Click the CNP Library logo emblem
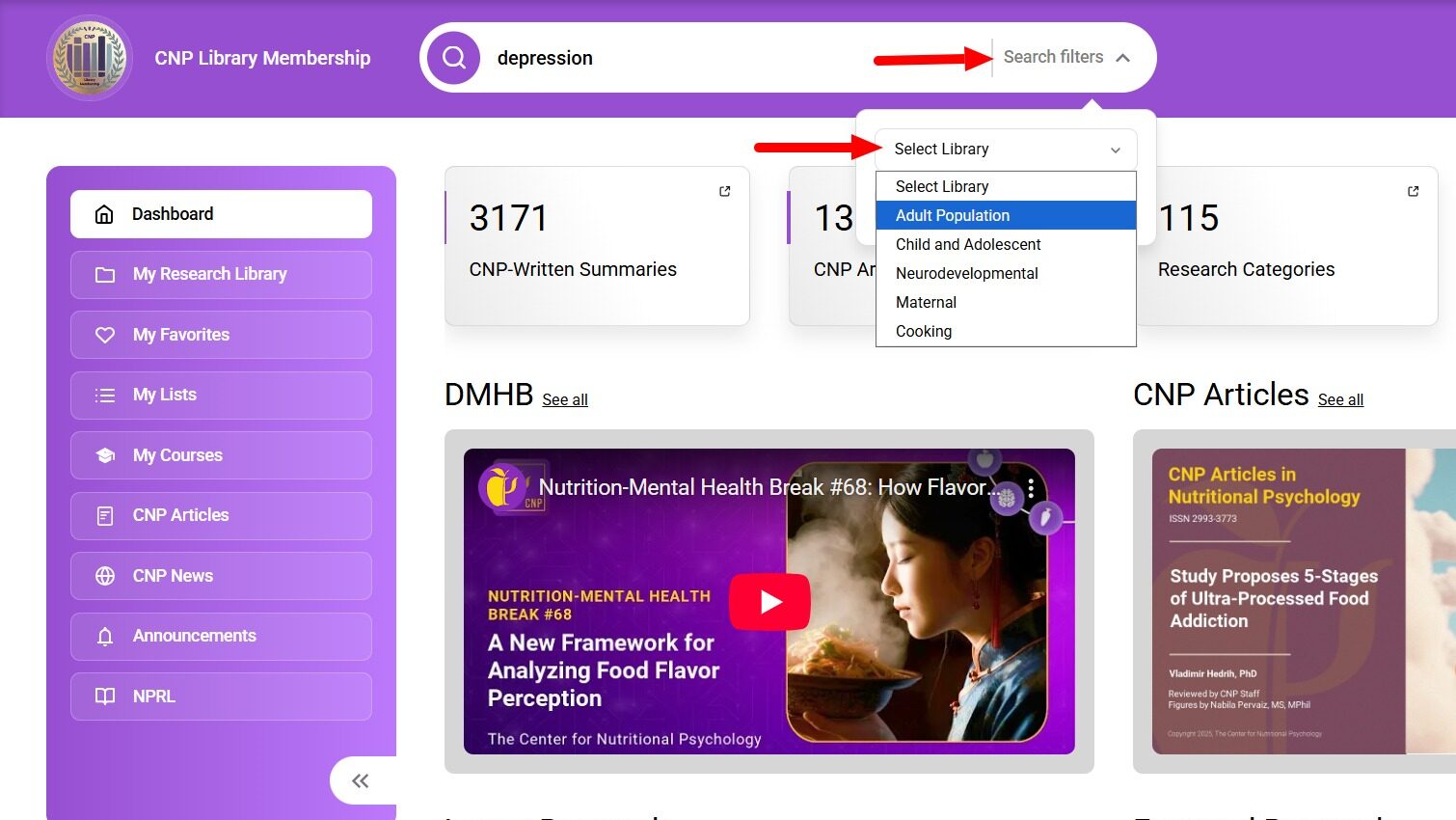1456x820 pixels. click(89, 58)
